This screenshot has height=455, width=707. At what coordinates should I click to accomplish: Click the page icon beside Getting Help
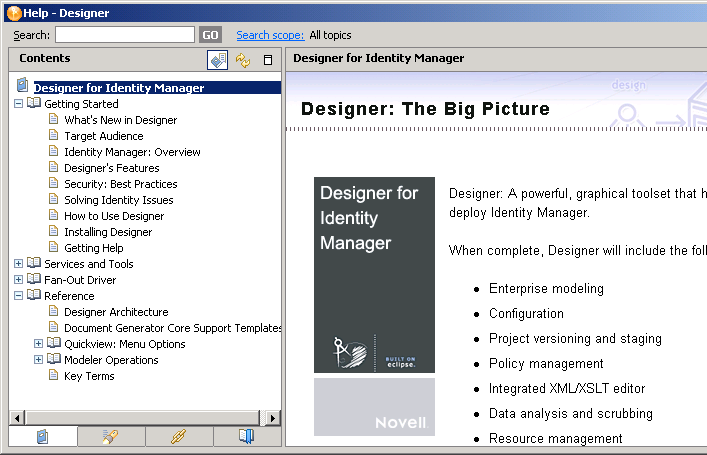[54, 247]
